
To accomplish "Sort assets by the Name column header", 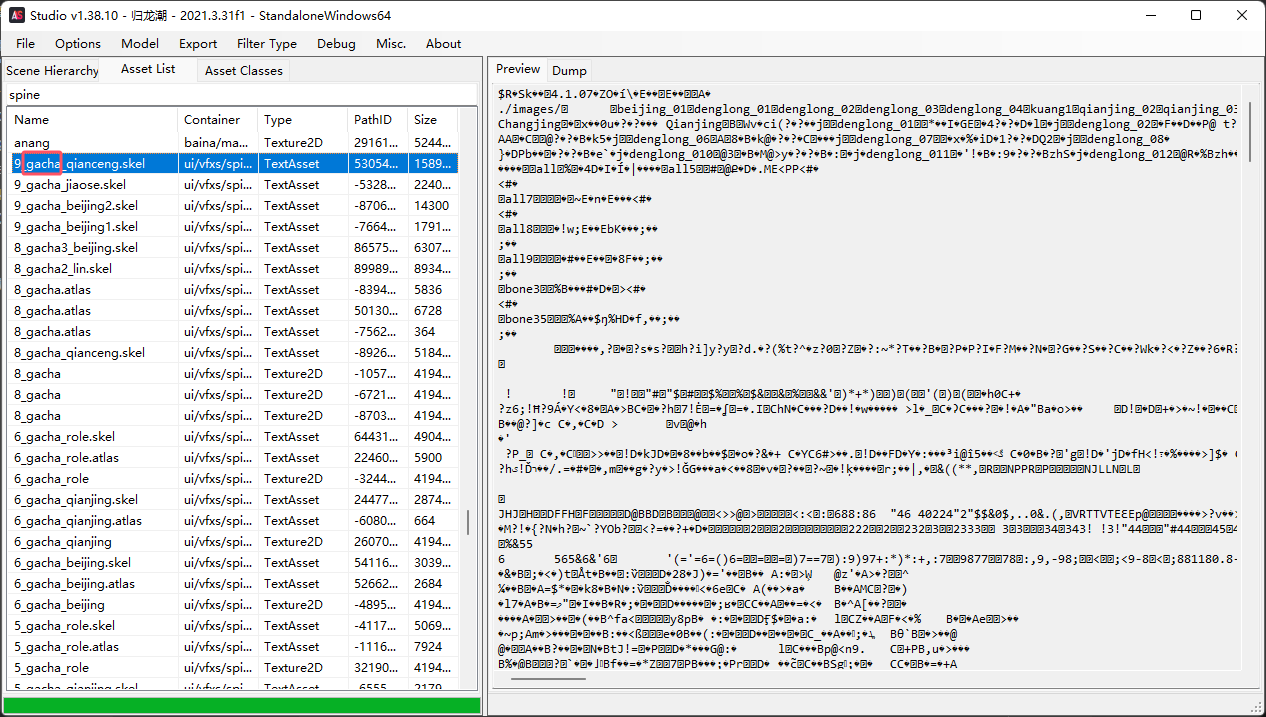I will click(93, 119).
